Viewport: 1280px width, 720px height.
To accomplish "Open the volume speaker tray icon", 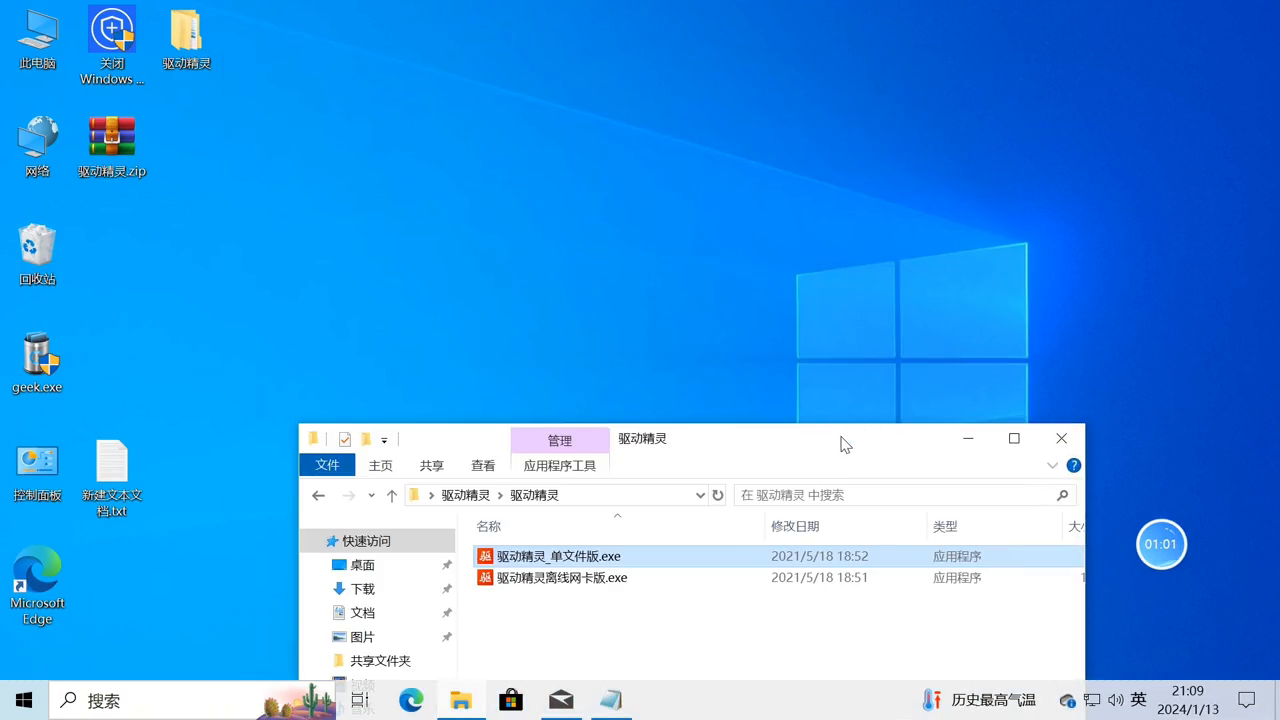I will [x=1115, y=700].
